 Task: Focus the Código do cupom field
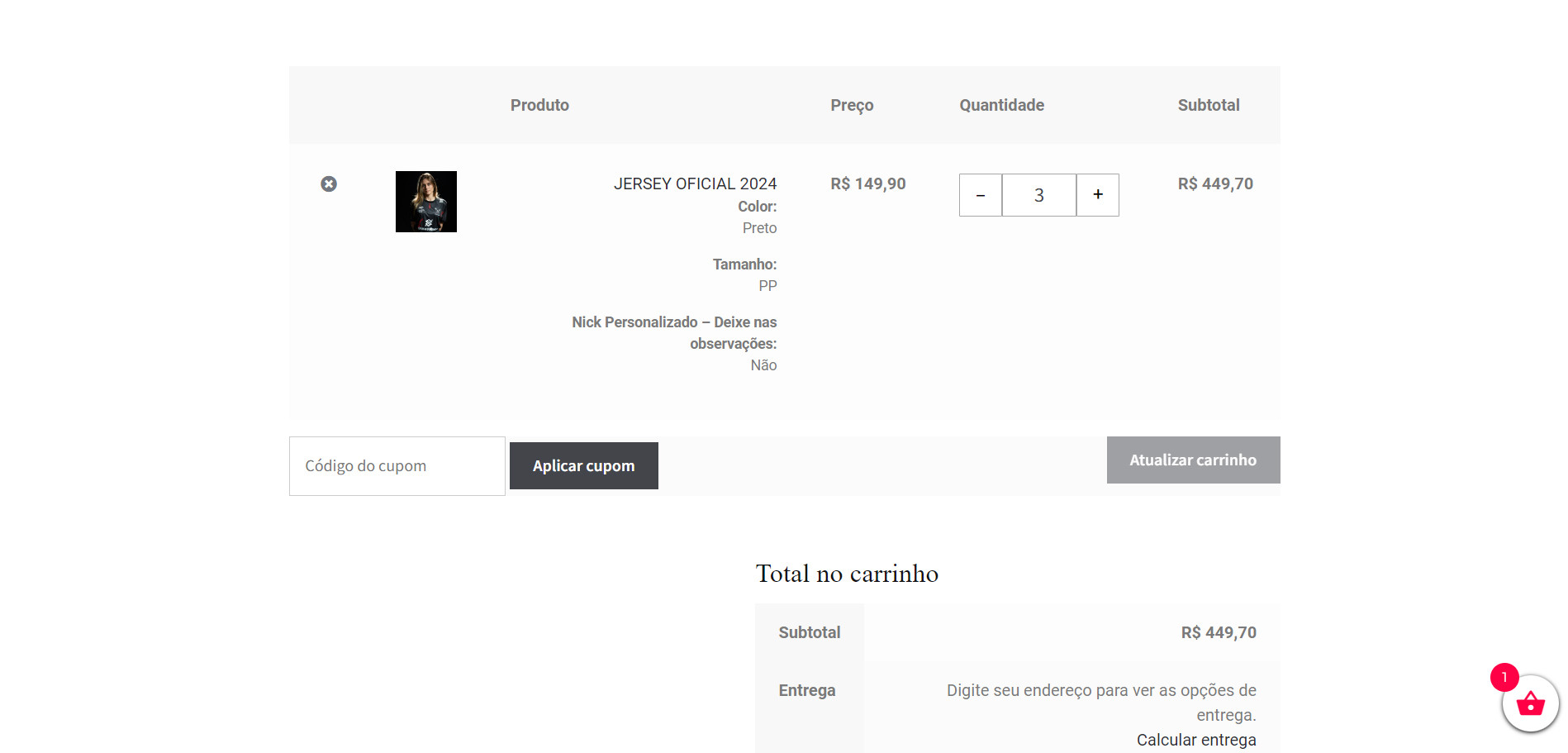[x=397, y=466]
